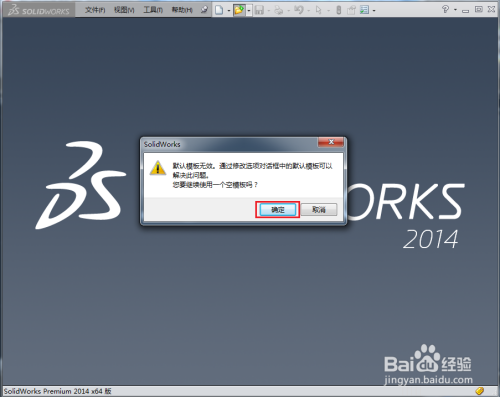Click the dialog title SolidWorks
This screenshot has height=397, width=500.
click(x=162, y=144)
